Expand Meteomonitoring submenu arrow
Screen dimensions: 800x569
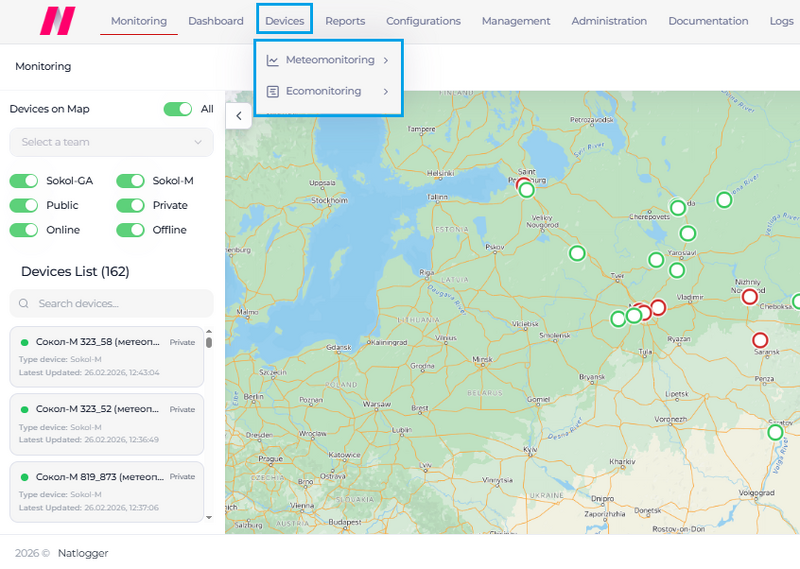click(386, 60)
